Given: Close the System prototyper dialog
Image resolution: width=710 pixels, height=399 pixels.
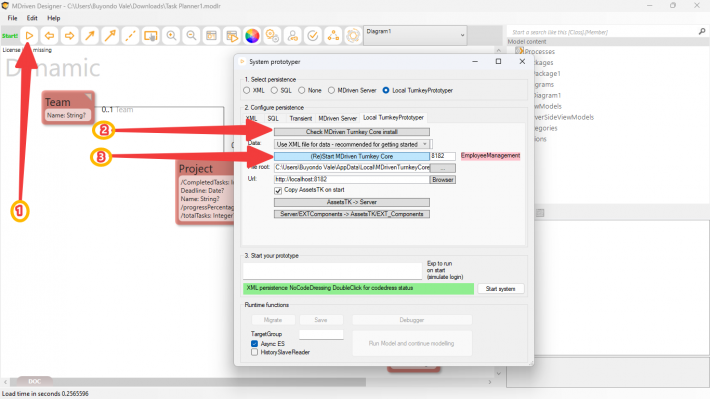Looking at the screenshot, I should (522, 61).
